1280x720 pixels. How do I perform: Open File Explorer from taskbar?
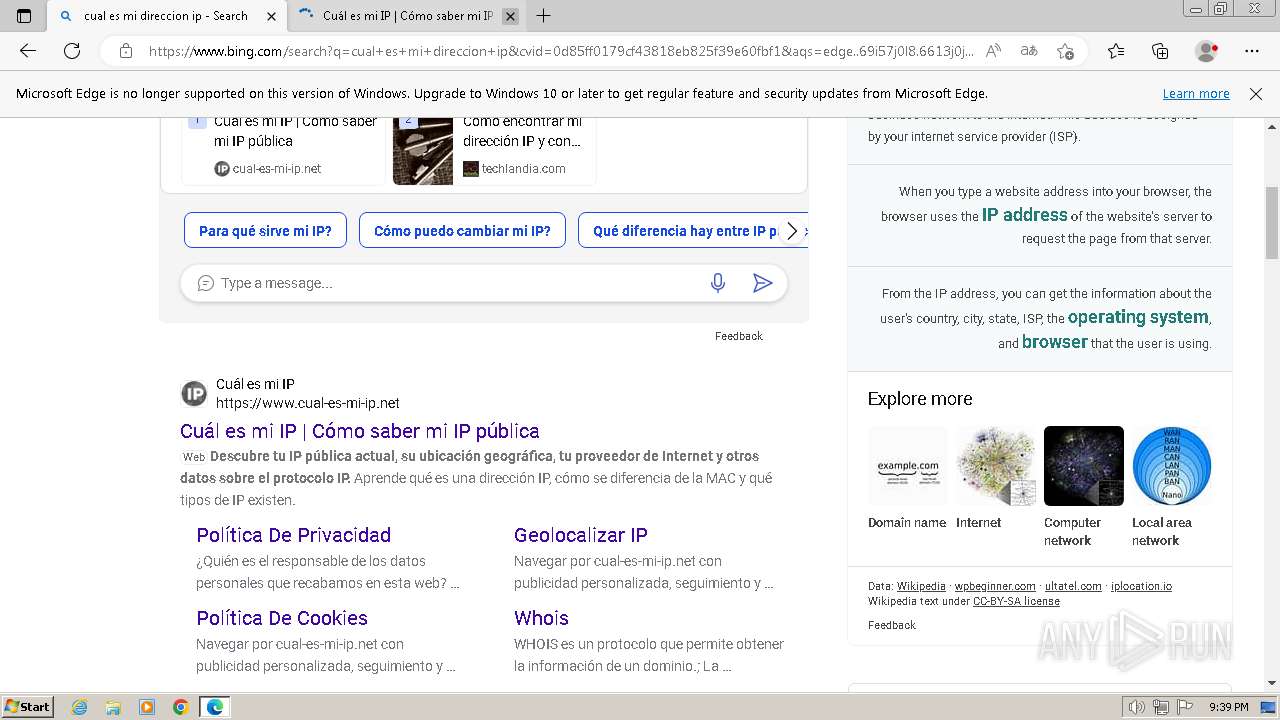[113, 707]
